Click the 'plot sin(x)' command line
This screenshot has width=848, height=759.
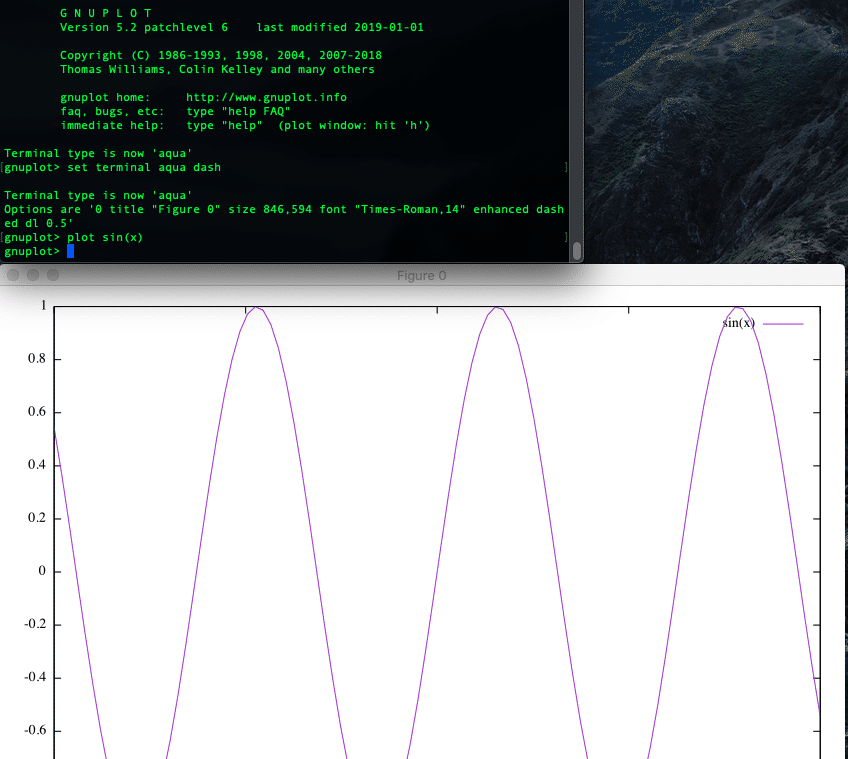pos(73,237)
